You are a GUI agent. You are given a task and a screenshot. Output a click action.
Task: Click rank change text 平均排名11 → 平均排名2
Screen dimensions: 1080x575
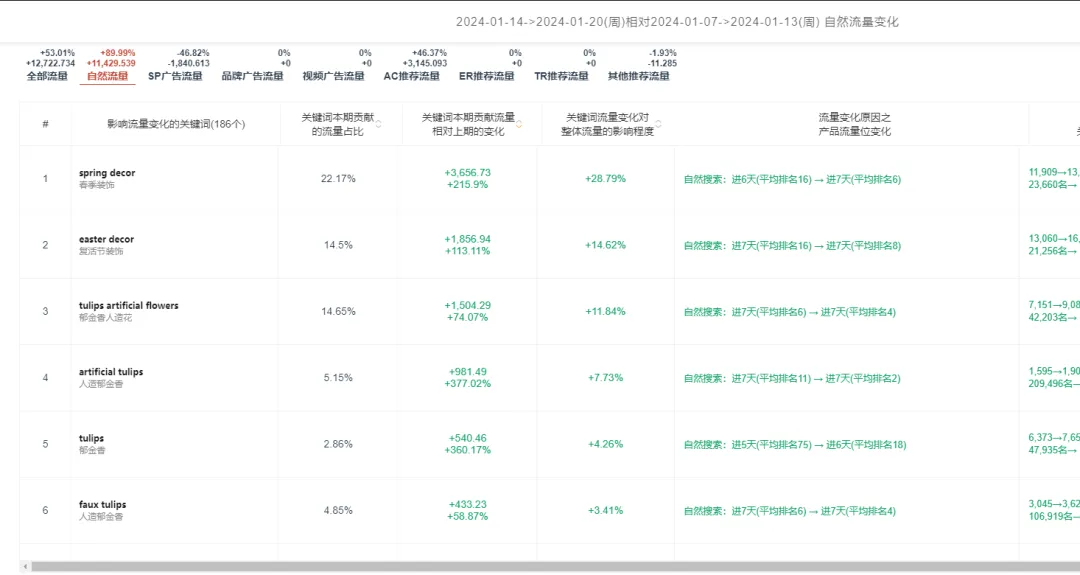[x=792, y=378]
